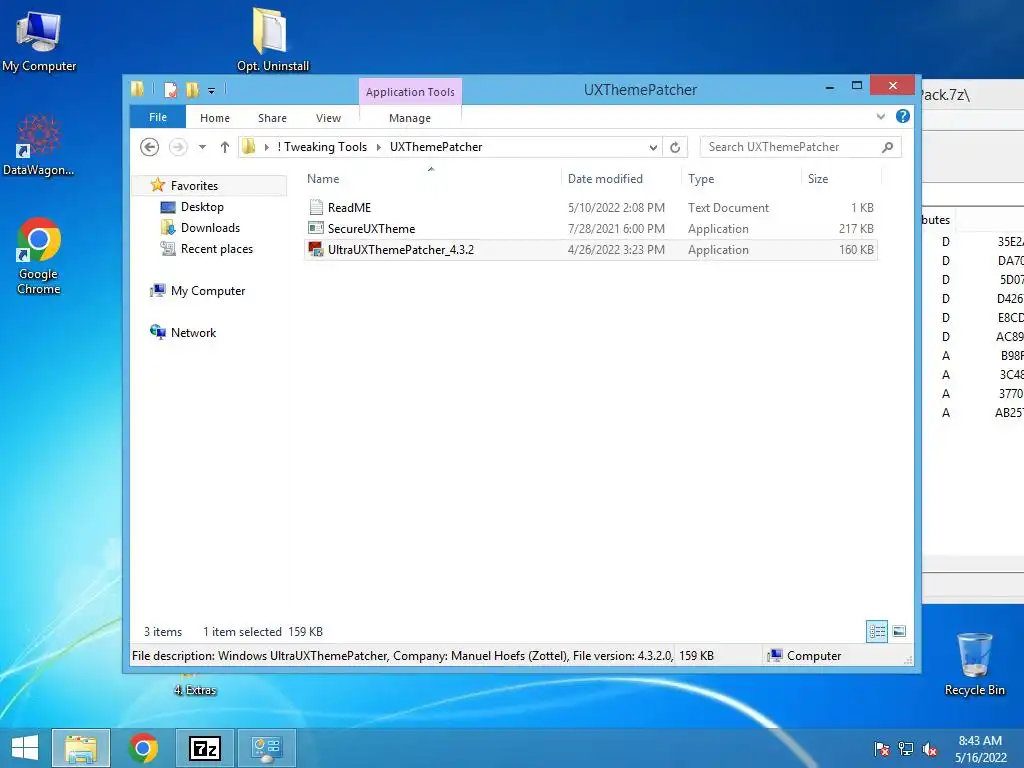This screenshot has height=768, width=1024.
Task: Open My Computer desktop icon
Action: 39,41
